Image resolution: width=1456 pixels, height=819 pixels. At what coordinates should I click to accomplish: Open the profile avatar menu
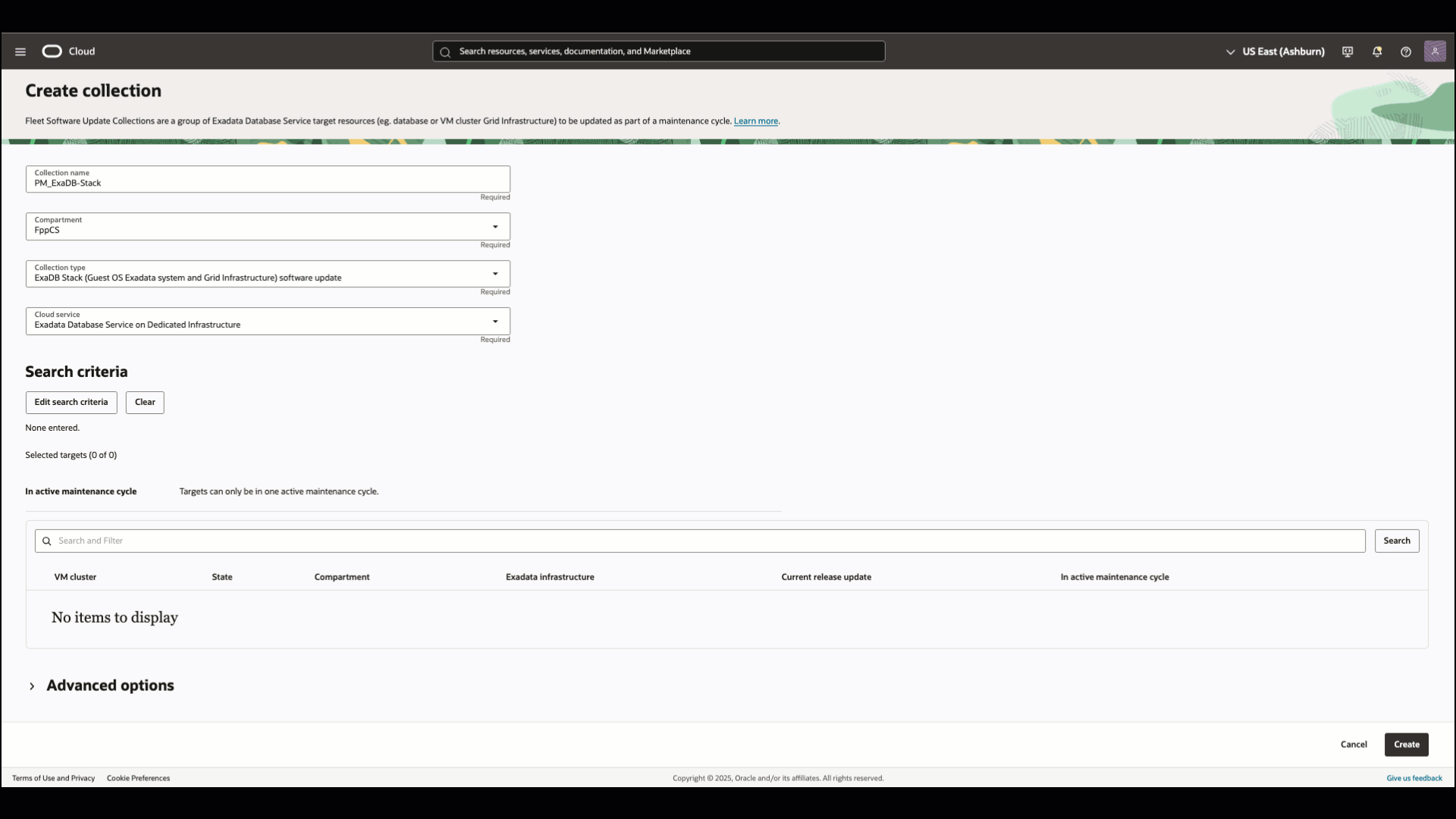click(x=1436, y=52)
